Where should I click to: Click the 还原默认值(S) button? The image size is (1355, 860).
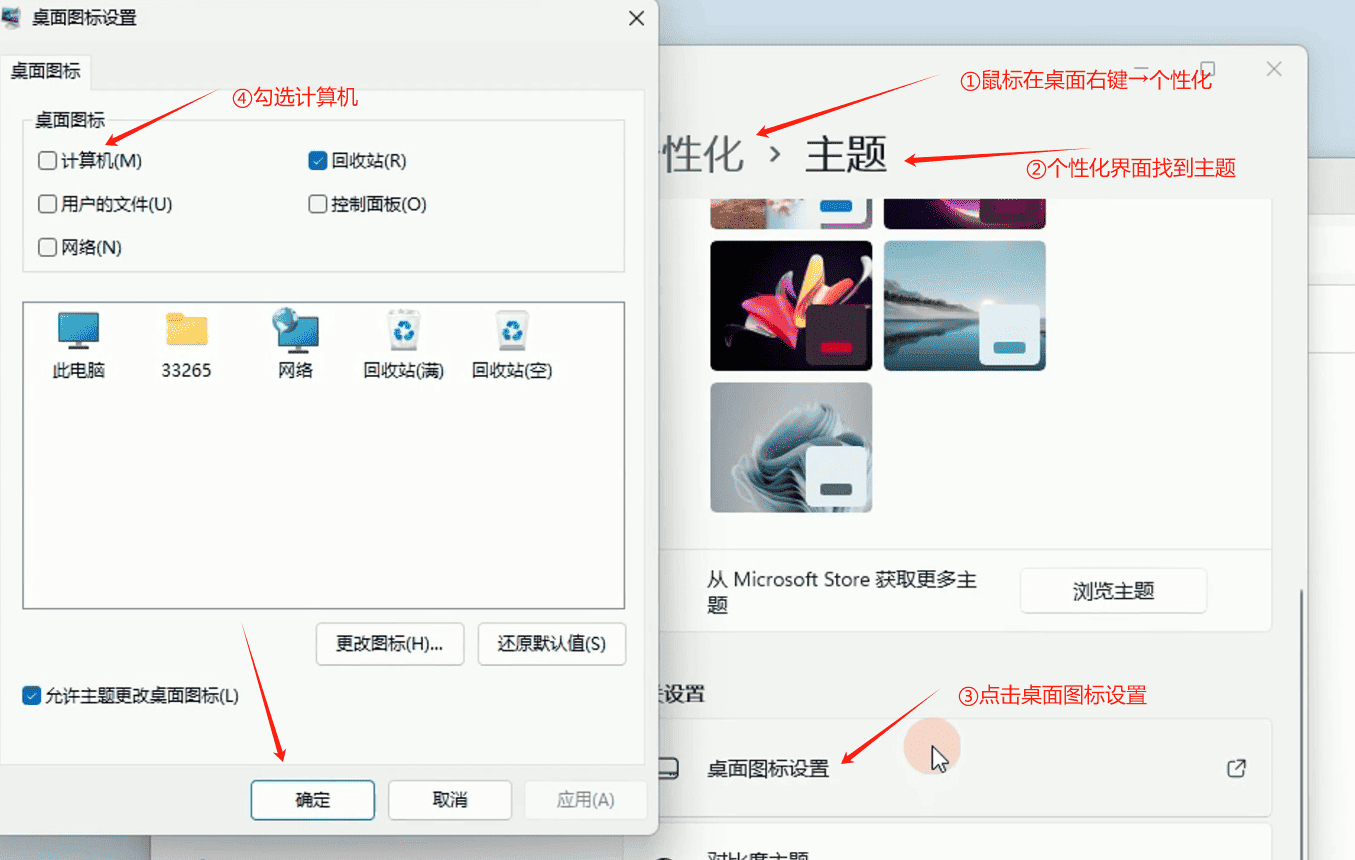[x=551, y=644]
